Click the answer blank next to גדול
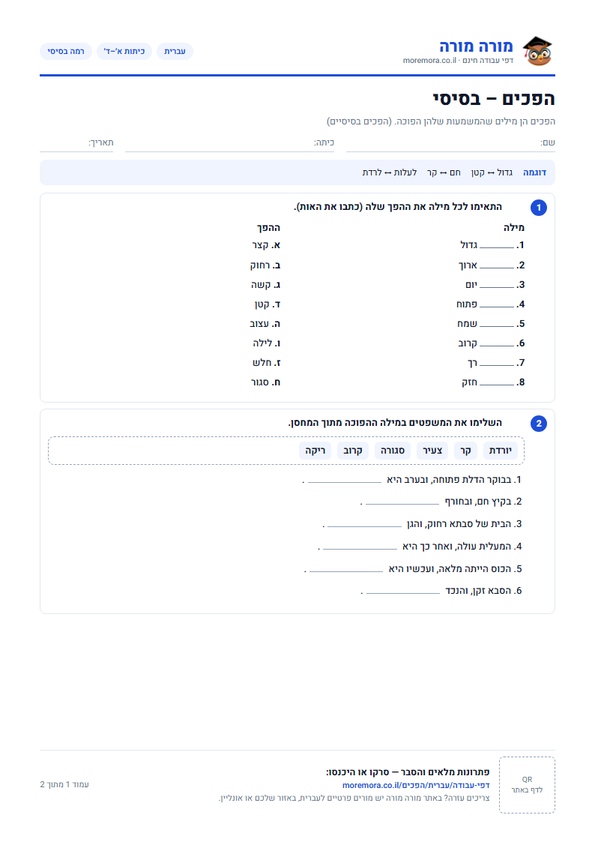Image resolution: width=595 pixels, height=842 pixels. click(x=497, y=246)
